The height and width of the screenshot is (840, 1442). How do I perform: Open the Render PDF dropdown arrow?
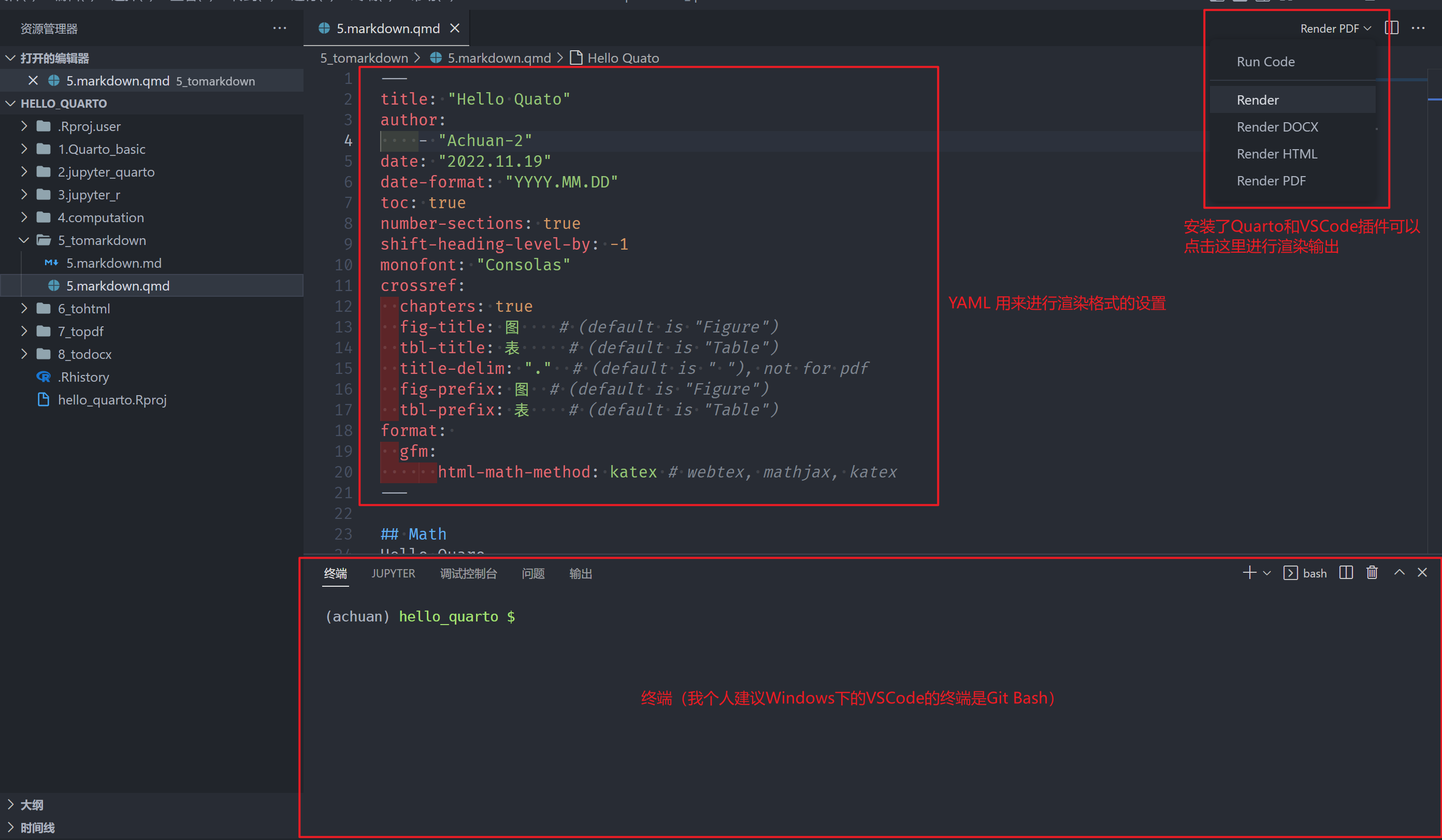click(x=1367, y=27)
